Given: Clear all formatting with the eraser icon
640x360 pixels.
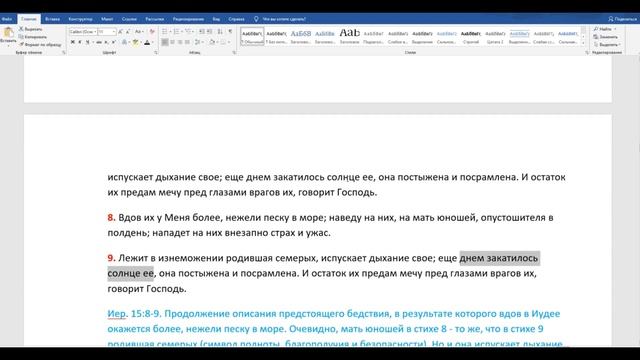Looking at the screenshot, I should coord(152,31).
